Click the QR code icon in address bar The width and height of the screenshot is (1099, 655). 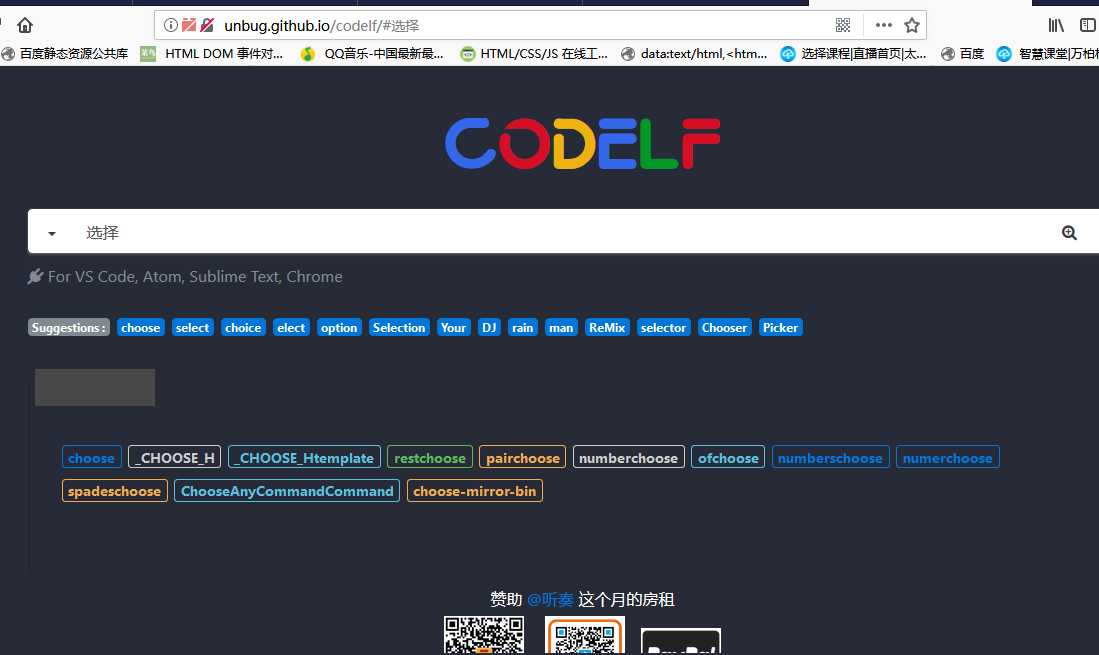(842, 25)
